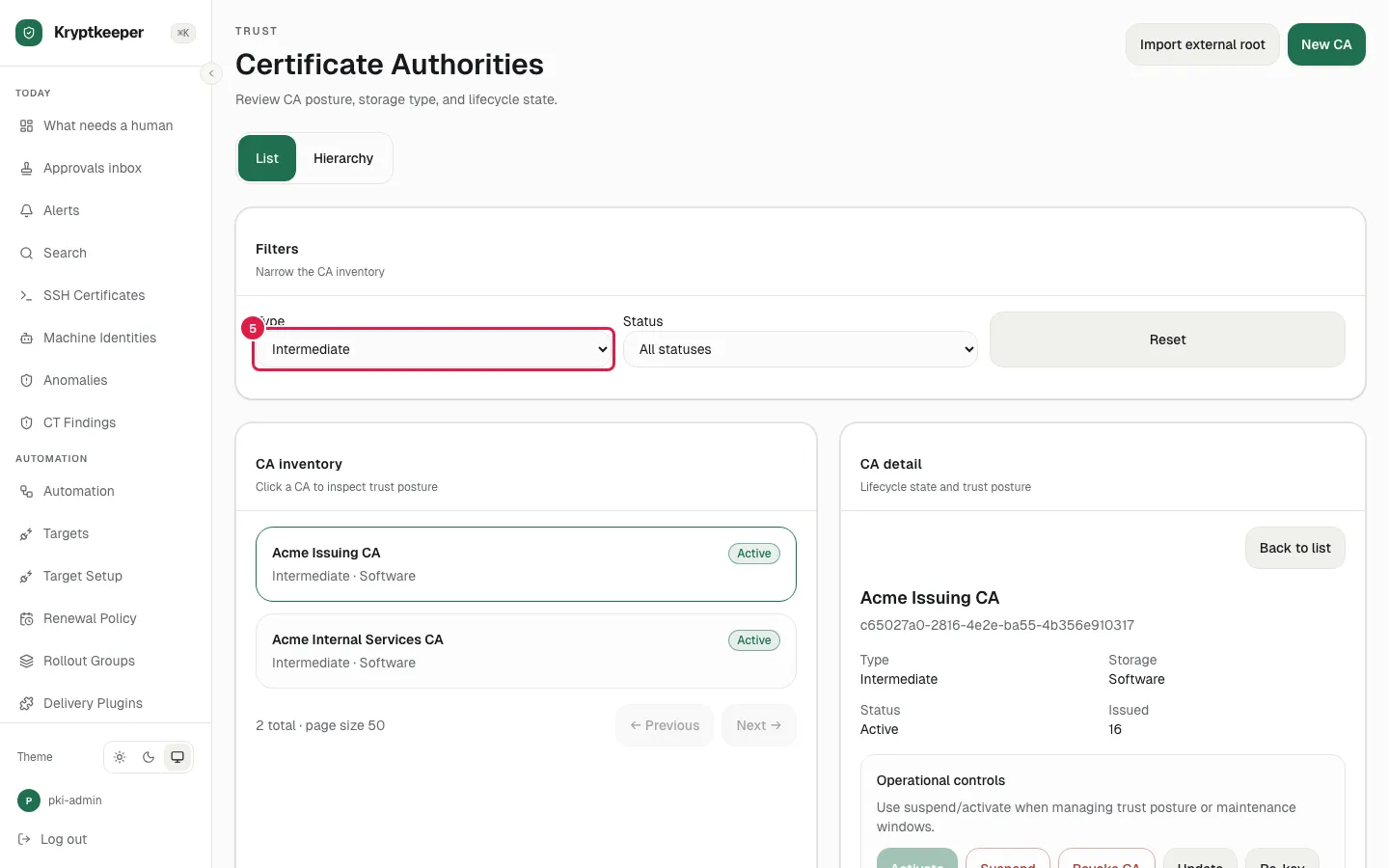
Task: Click the Reset filters button
Action: point(1167,339)
